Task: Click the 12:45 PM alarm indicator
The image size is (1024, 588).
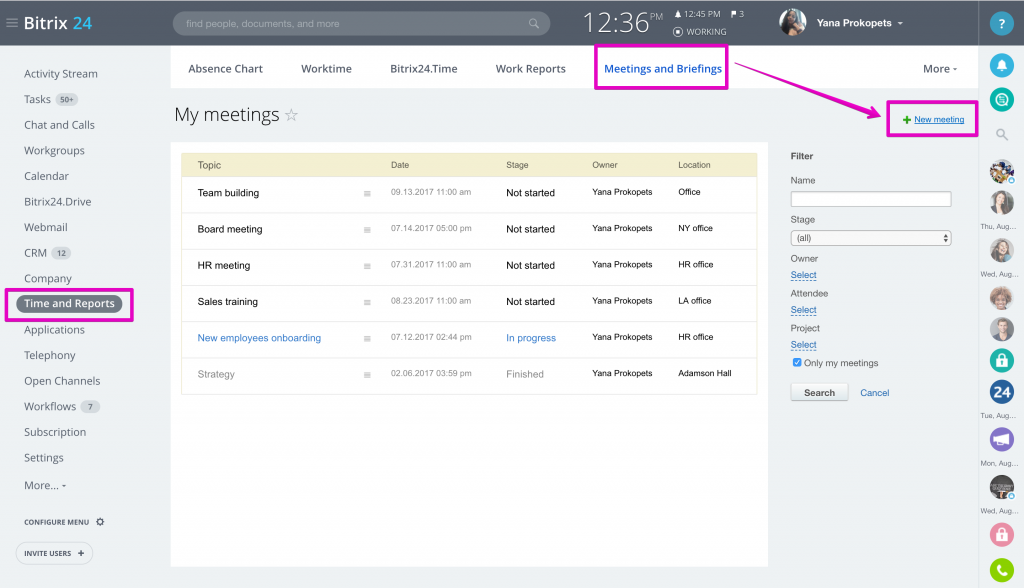Action: pyautogui.click(x=697, y=14)
